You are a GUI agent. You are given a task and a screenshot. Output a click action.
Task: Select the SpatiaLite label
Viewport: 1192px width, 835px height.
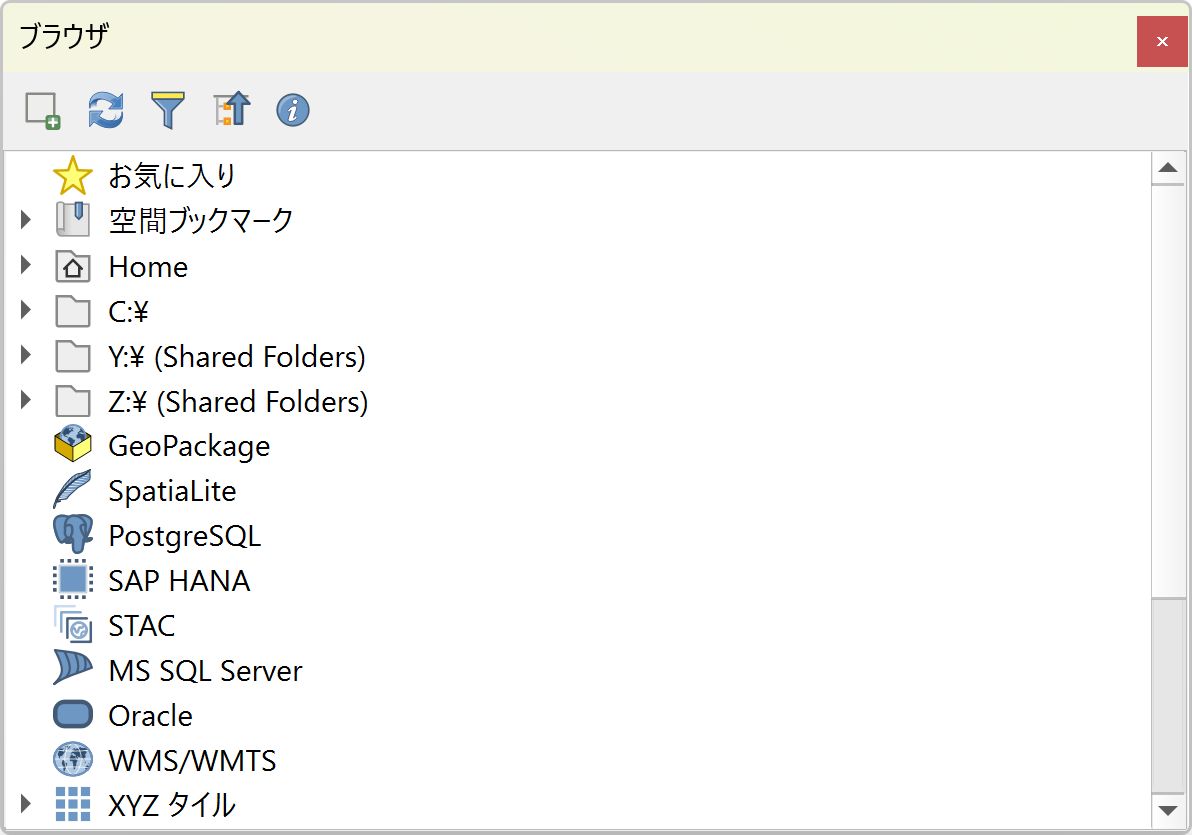pyautogui.click(x=172, y=491)
